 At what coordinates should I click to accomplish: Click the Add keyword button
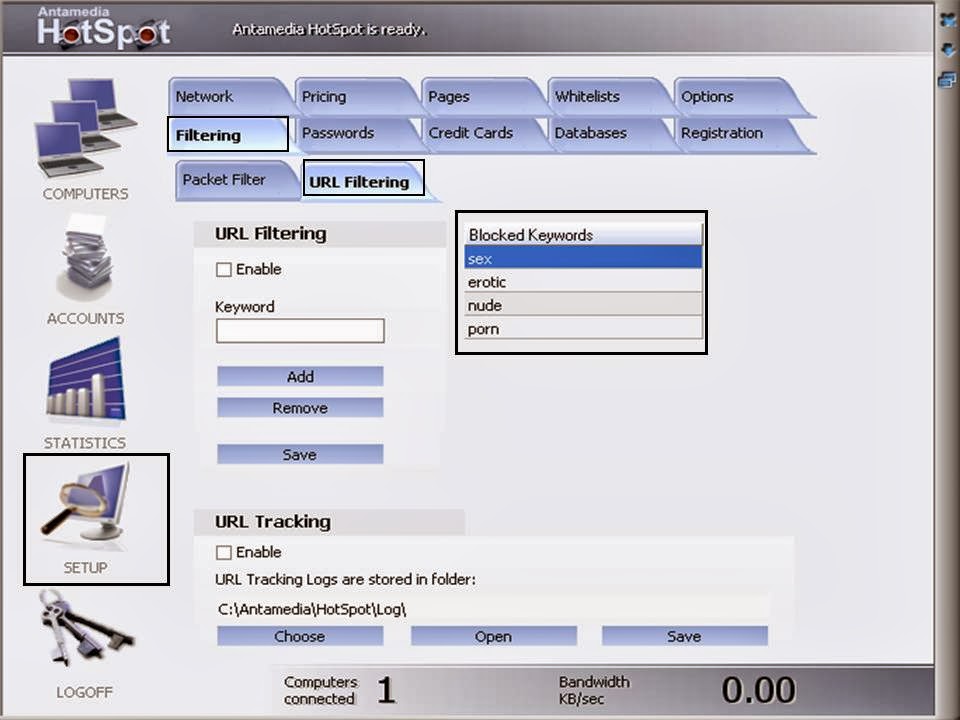click(300, 377)
